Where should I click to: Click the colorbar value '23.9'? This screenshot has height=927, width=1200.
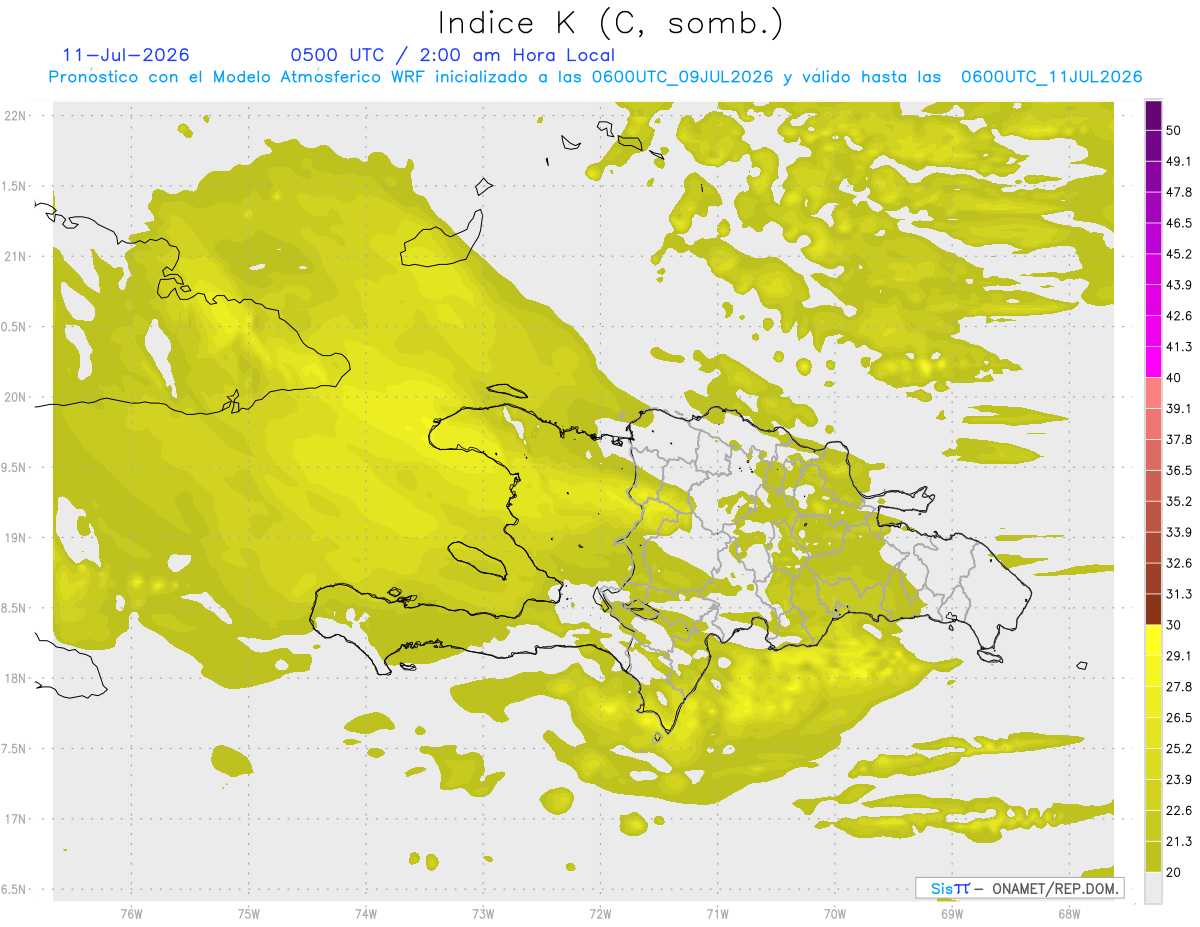click(1179, 780)
